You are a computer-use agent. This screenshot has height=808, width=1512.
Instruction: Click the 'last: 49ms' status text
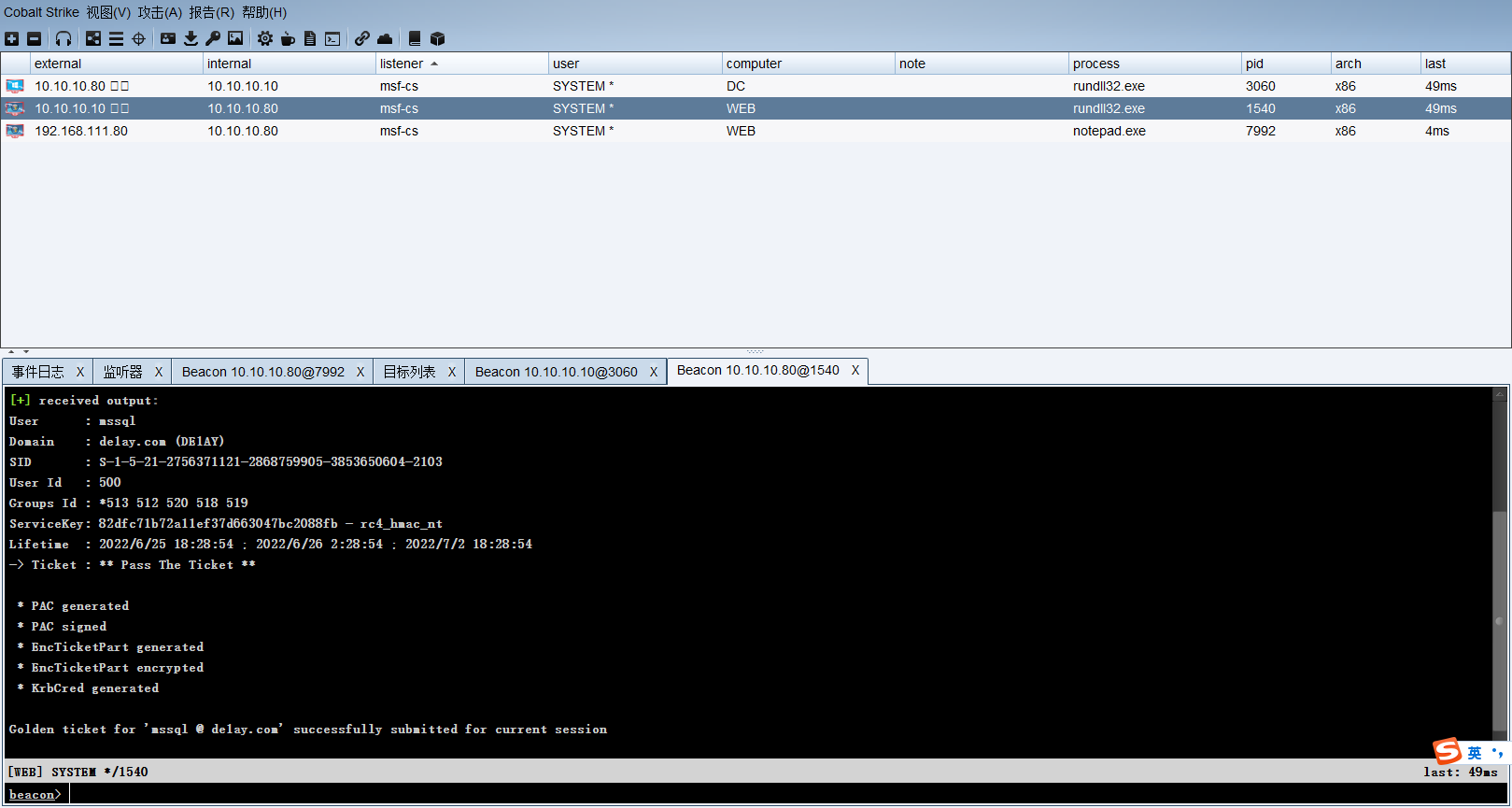(x=1461, y=772)
